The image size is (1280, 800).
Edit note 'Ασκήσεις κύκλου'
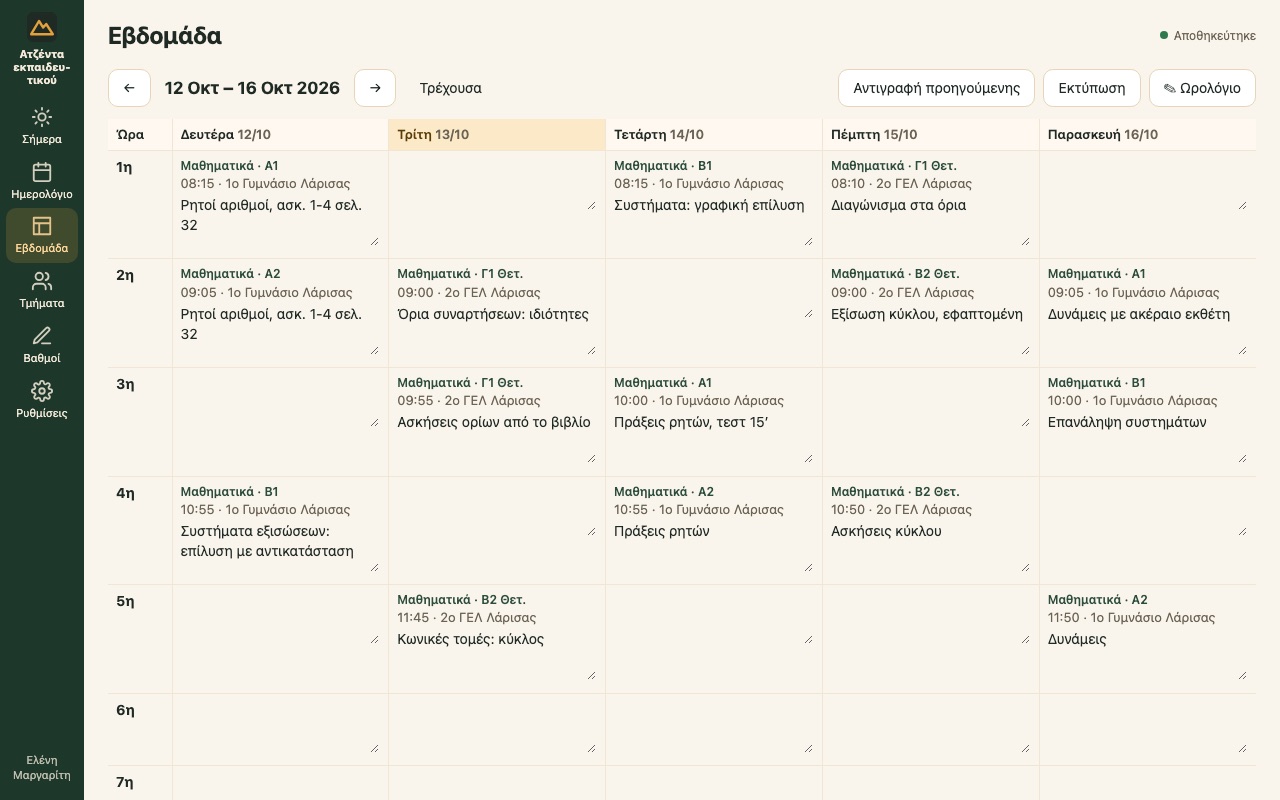(930, 547)
